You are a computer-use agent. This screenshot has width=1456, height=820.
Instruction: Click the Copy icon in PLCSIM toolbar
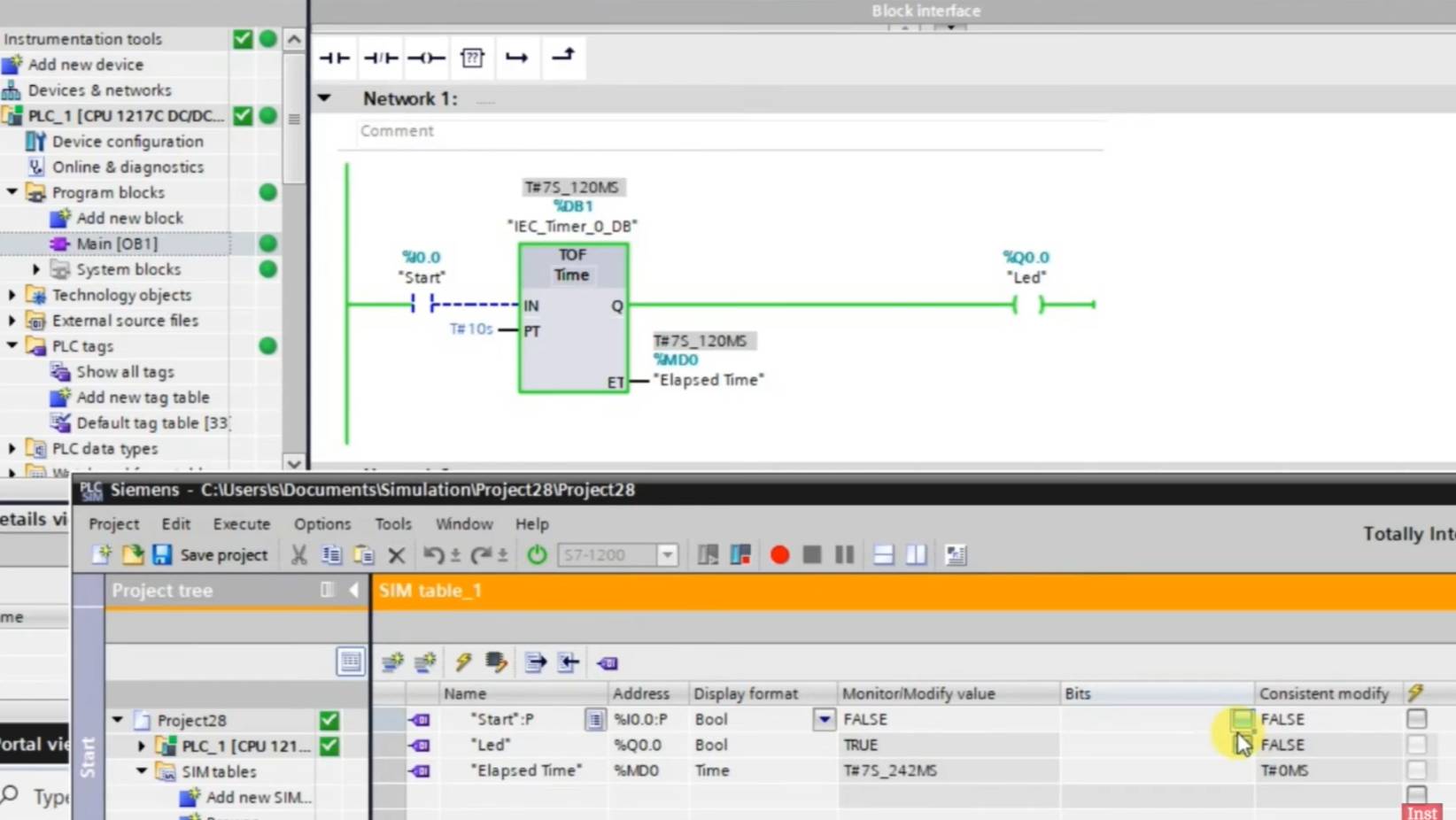point(331,555)
